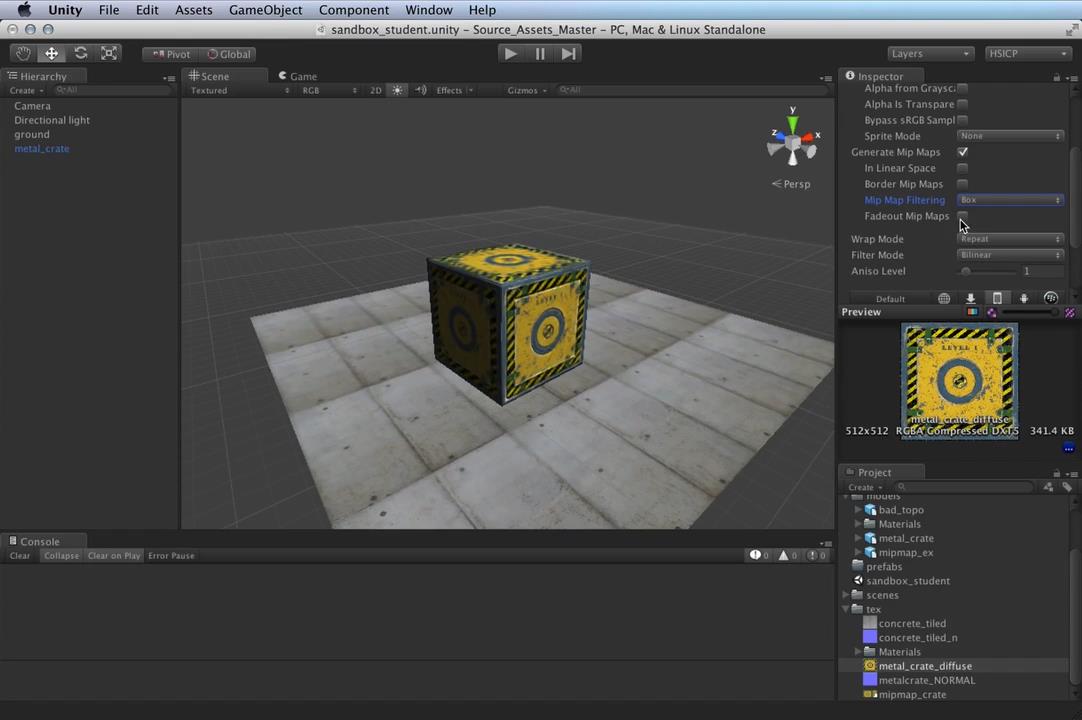Collapse the tex folder

pos(845,609)
